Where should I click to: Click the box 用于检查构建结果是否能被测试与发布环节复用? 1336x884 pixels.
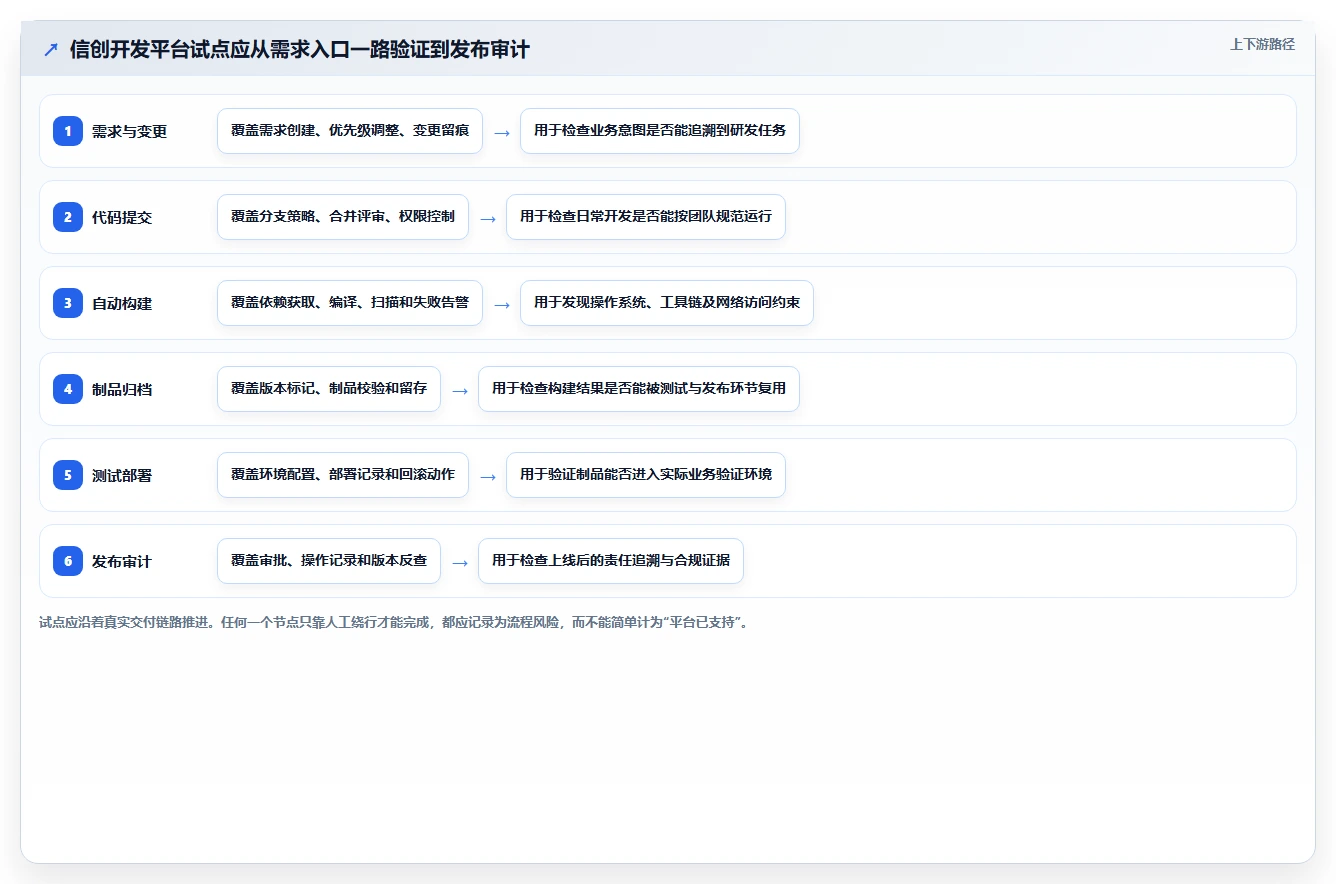(x=639, y=389)
